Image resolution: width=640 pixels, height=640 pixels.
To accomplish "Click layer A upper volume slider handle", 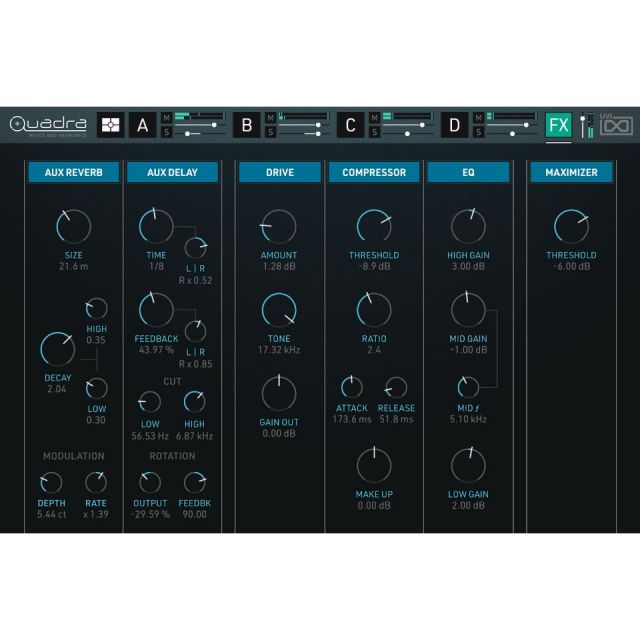I will 214,125.
